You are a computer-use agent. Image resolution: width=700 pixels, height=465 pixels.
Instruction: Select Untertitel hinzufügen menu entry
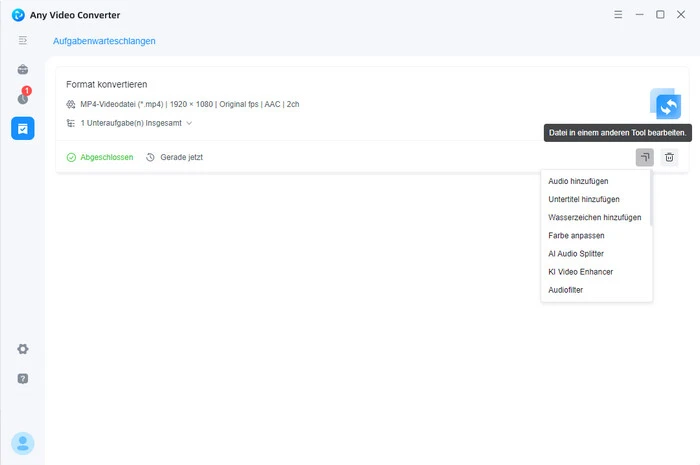(x=583, y=199)
